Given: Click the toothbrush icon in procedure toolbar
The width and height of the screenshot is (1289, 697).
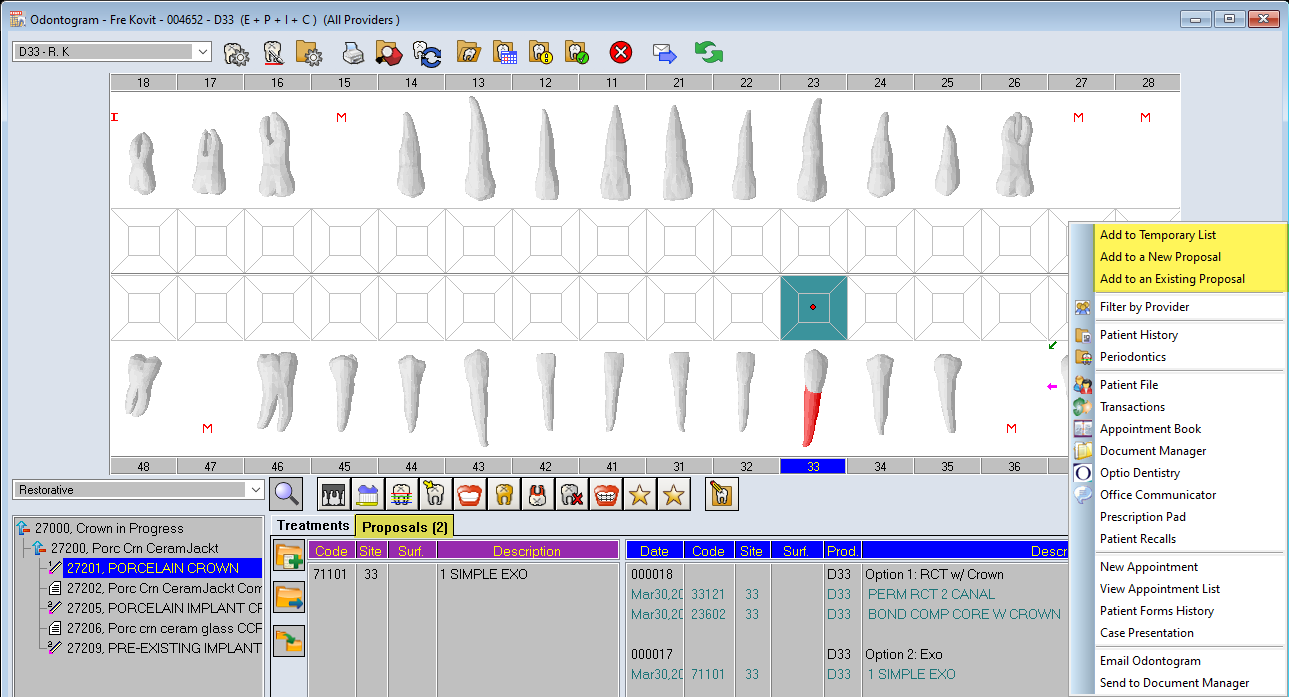Looking at the screenshot, I should tap(366, 494).
